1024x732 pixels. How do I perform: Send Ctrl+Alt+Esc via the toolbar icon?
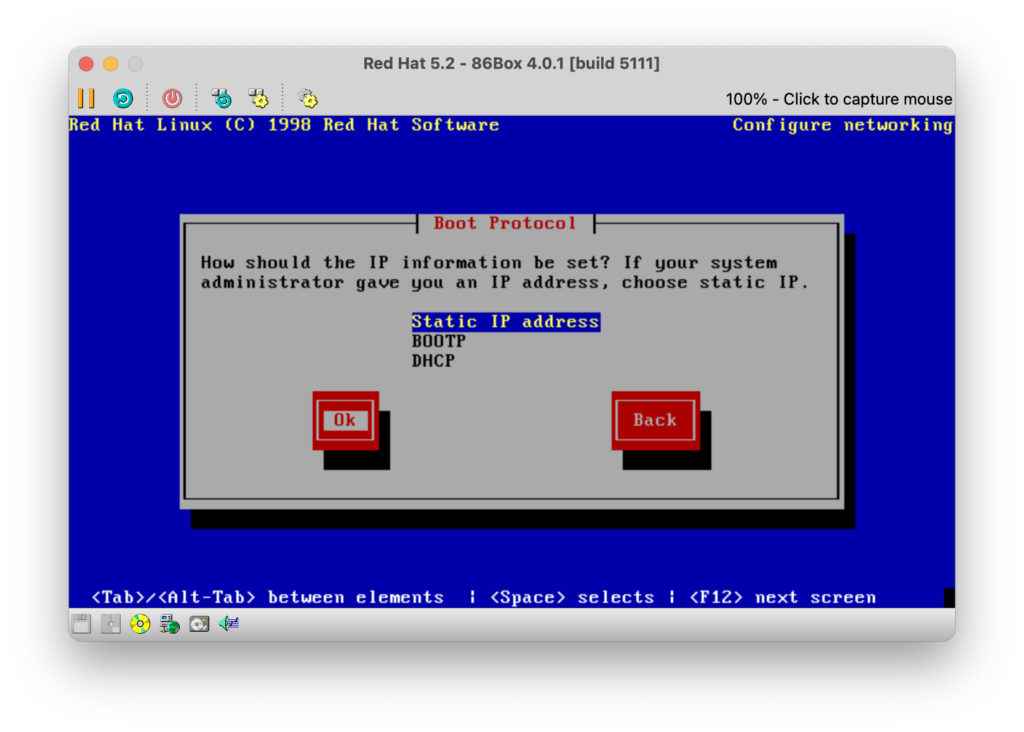[259, 99]
